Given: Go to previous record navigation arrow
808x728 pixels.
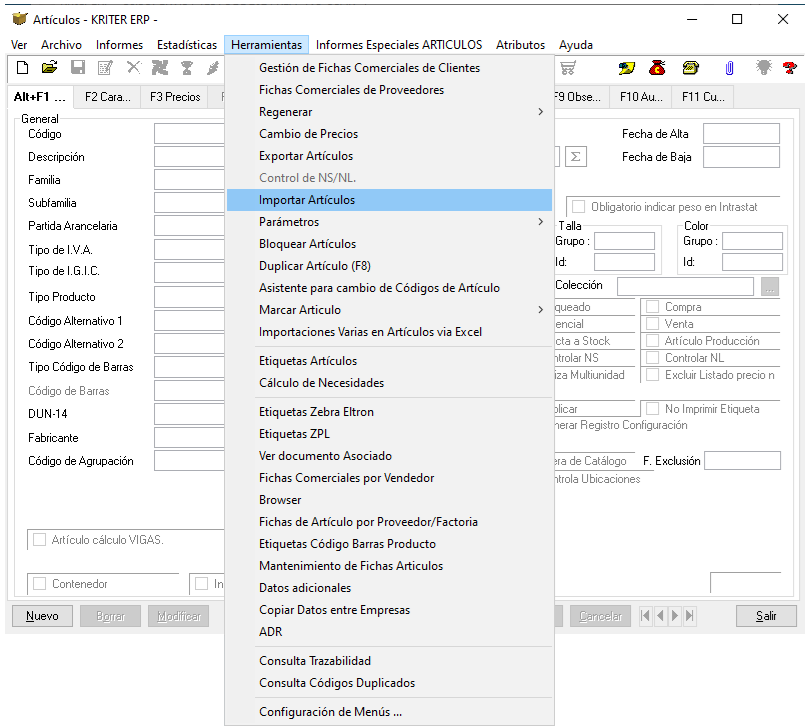Looking at the screenshot, I should (660, 616).
